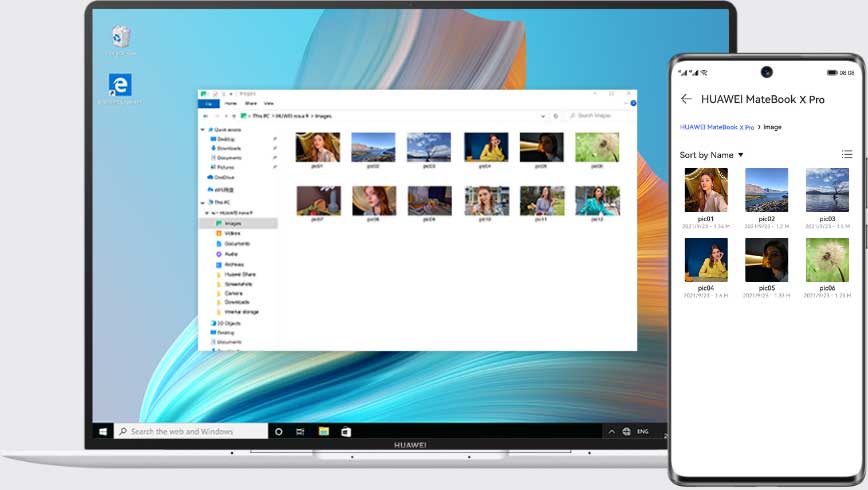Click This PC in the address bar path
This screenshot has height=490, width=868.
(x=261, y=116)
